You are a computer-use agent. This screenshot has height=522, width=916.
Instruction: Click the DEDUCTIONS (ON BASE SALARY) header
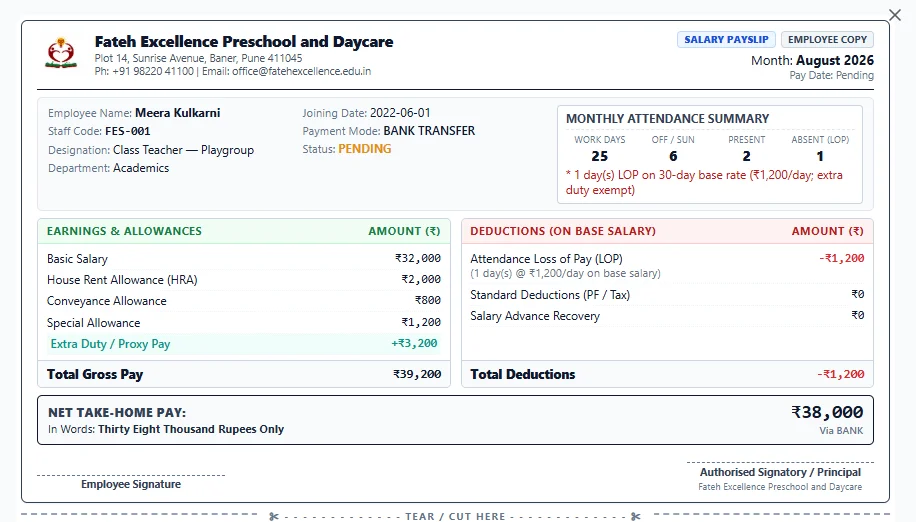click(x=563, y=231)
